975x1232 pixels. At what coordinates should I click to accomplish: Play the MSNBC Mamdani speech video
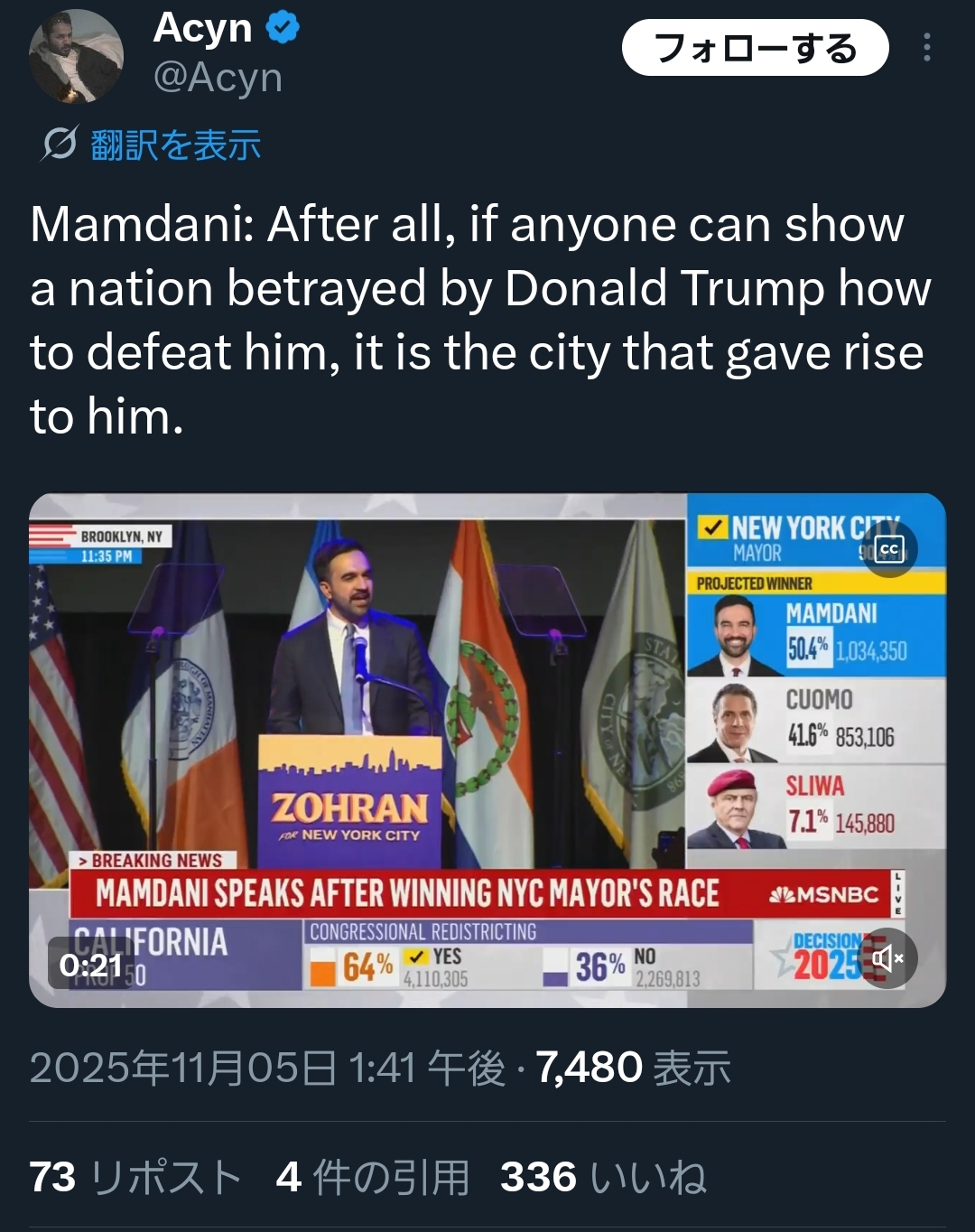487,750
